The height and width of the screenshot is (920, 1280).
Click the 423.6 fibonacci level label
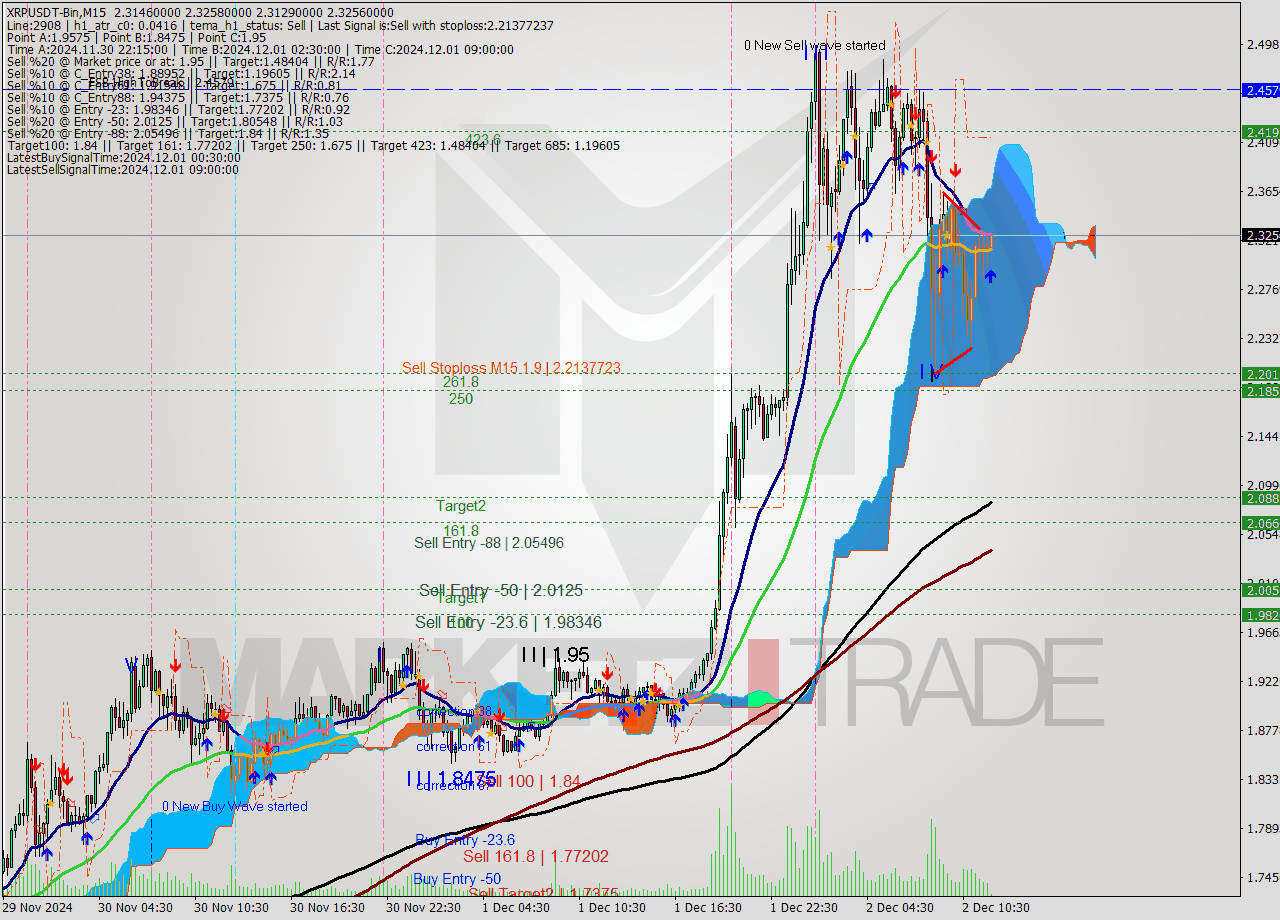(x=483, y=139)
